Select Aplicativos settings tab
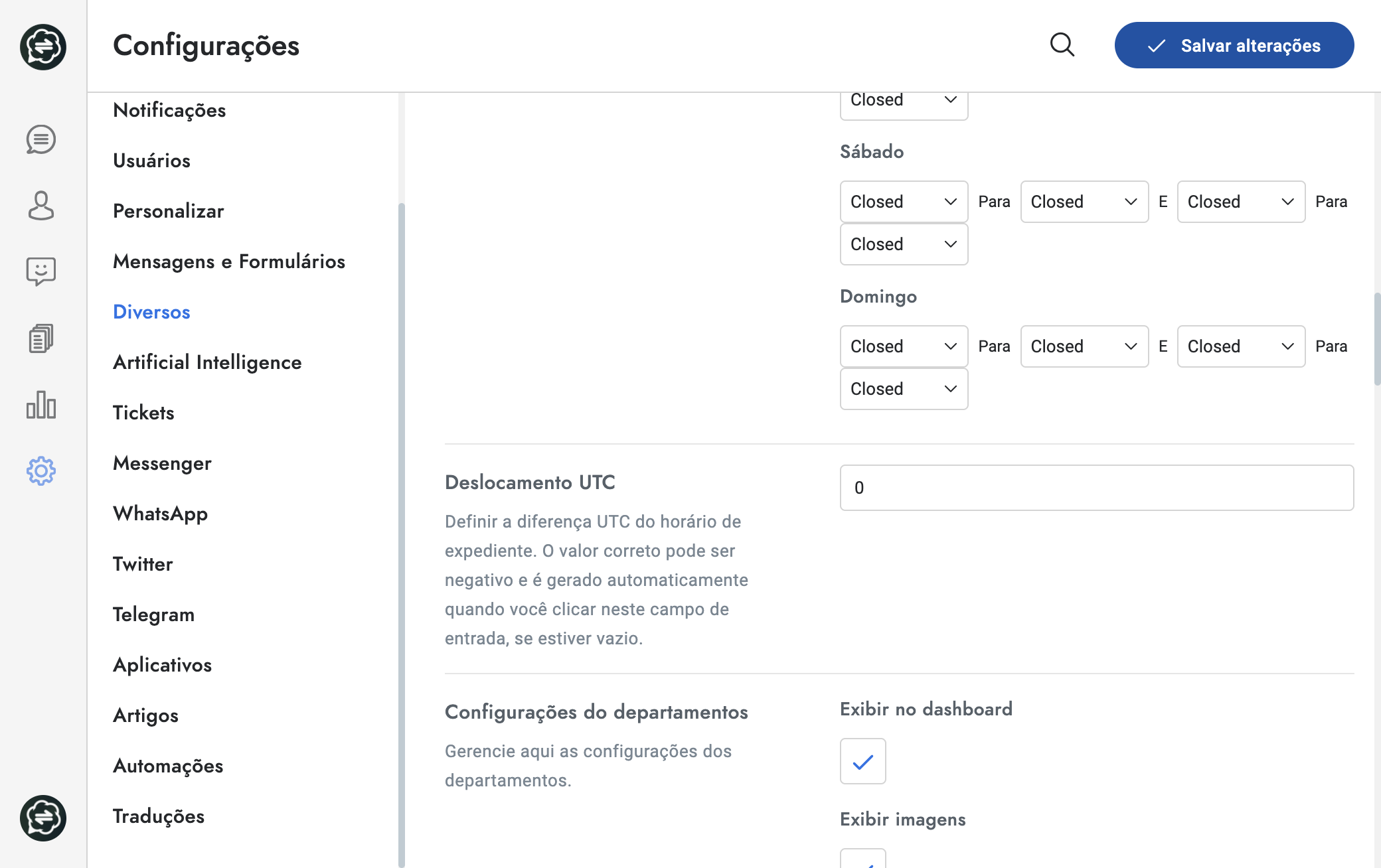Image resolution: width=1381 pixels, height=868 pixels. coord(162,665)
